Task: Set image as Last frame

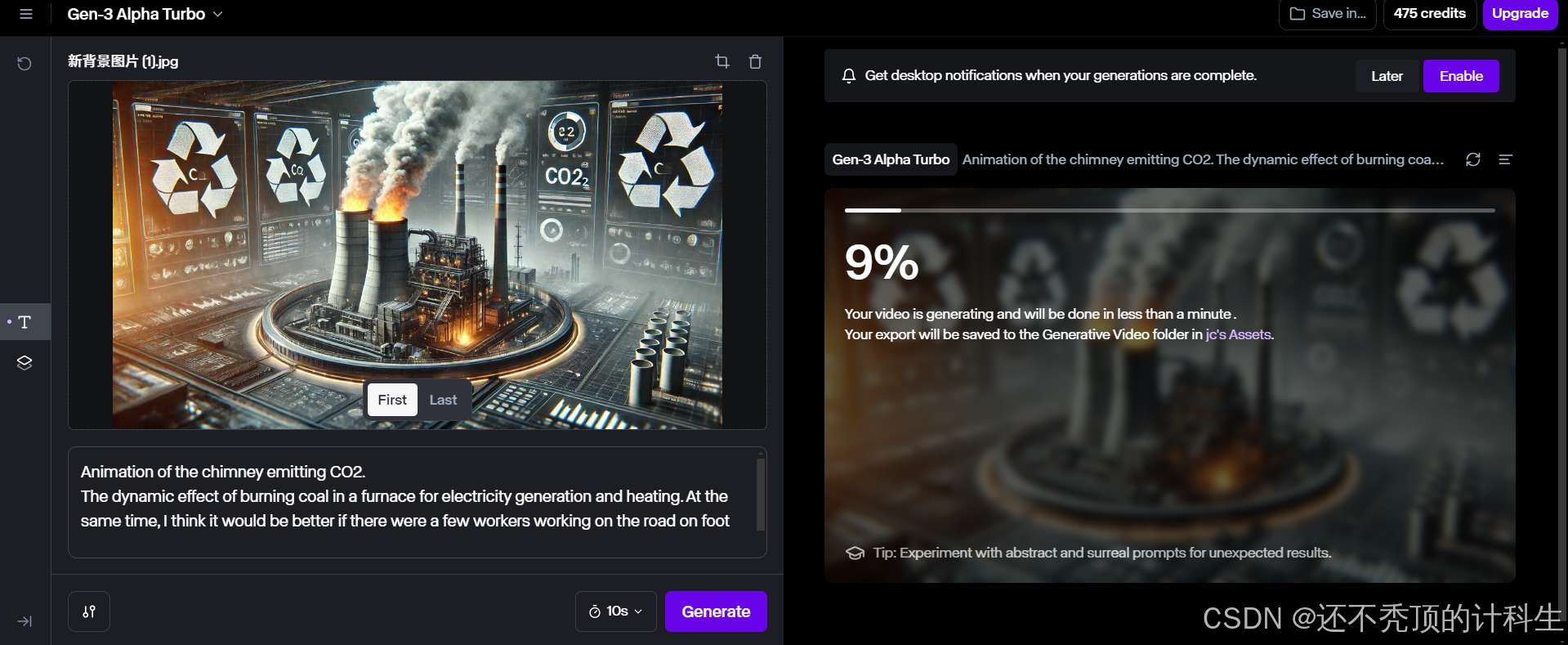Action: (443, 400)
